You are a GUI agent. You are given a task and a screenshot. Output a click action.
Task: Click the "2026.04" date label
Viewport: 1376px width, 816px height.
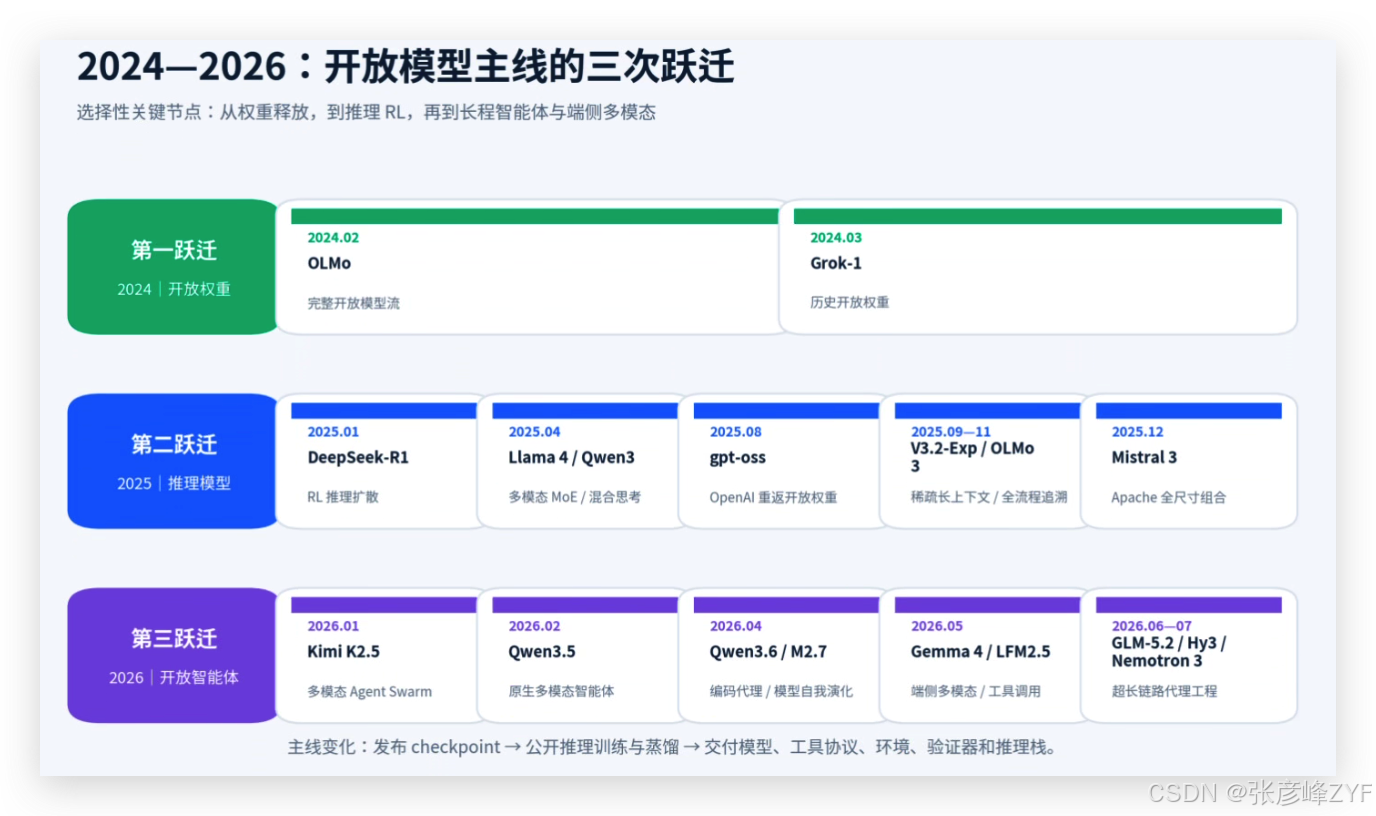[736, 626]
